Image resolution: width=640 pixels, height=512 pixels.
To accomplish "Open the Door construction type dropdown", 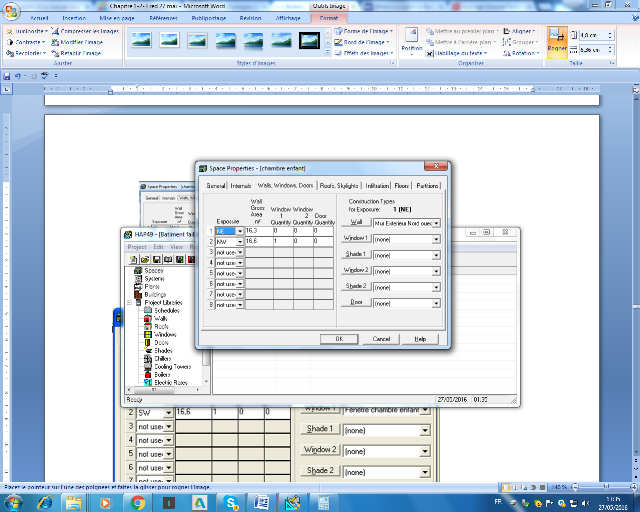I will pos(436,302).
